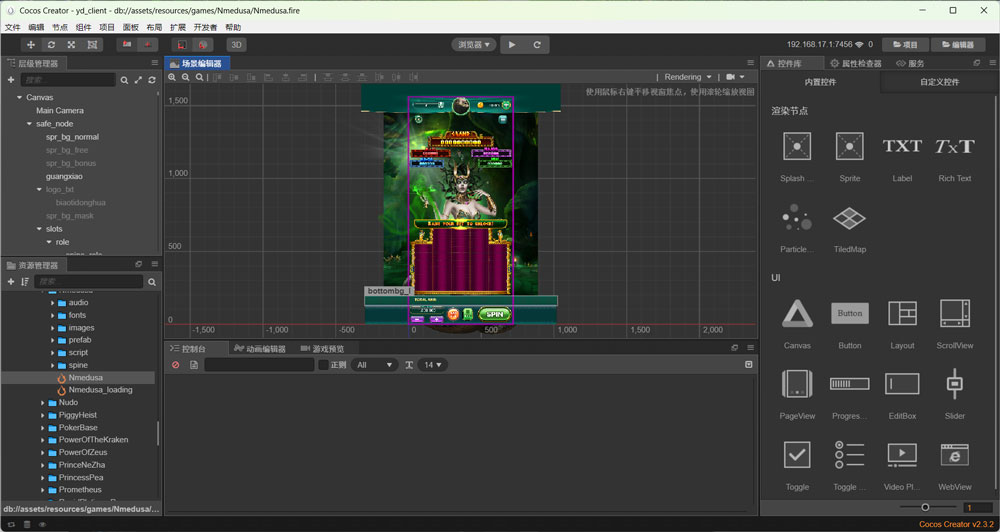Select the TiledMap node control
Viewport: 1000px width, 532px height.
pos(849,218)
